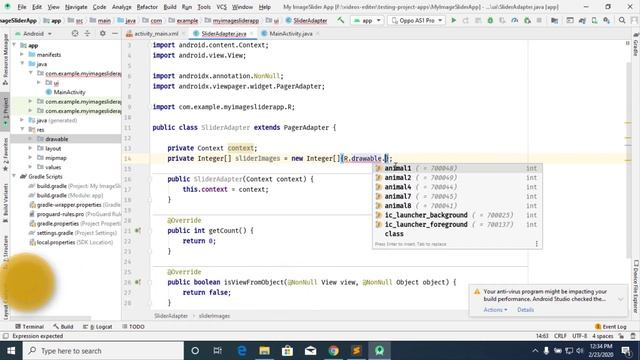Choose the class completion entry
Screen dimensions: 640x360
tap(458, 234)
